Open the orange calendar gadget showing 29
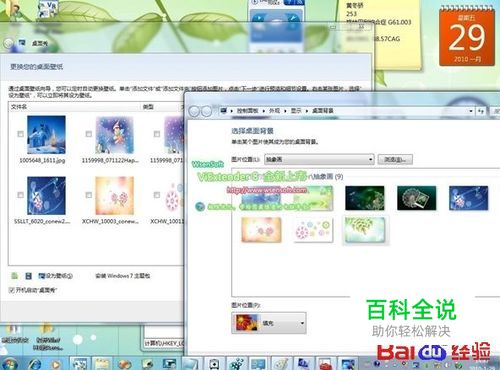This screenshot has width=500, height=370. 467,36
